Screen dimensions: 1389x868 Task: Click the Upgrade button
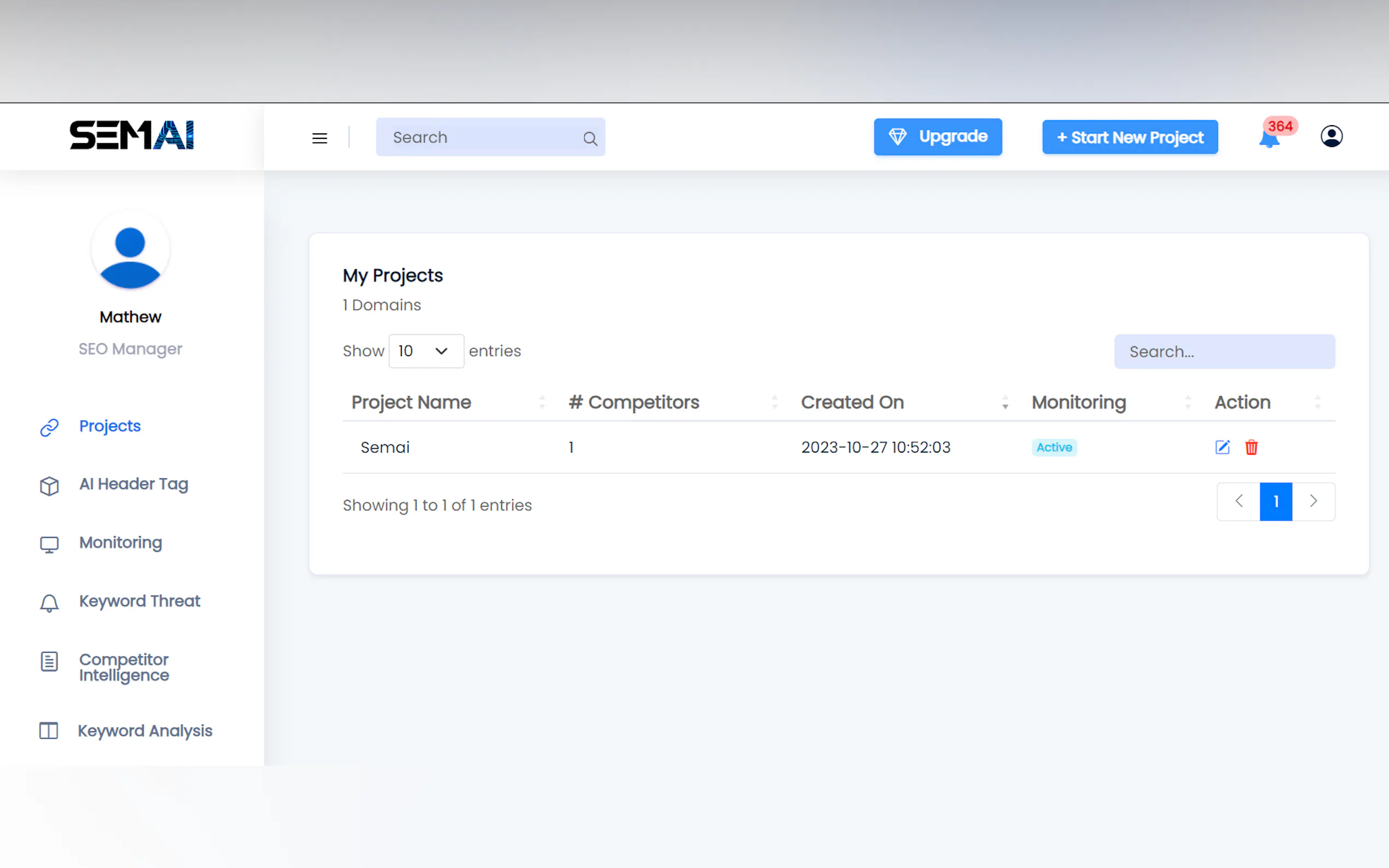[938, 137]
